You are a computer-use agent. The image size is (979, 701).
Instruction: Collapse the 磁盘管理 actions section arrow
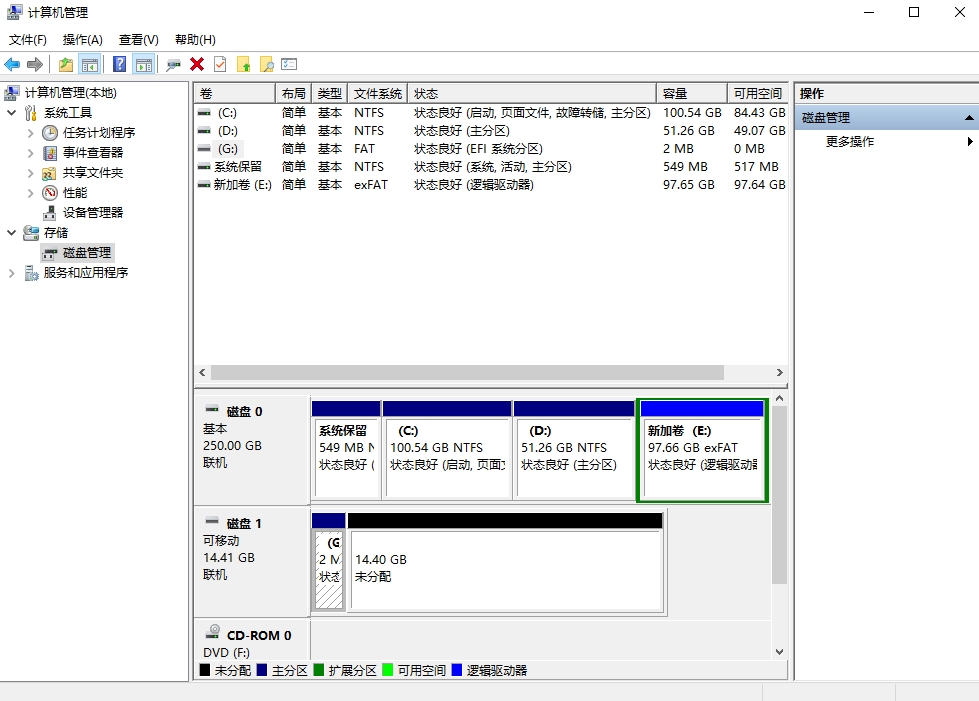[968, 117]
